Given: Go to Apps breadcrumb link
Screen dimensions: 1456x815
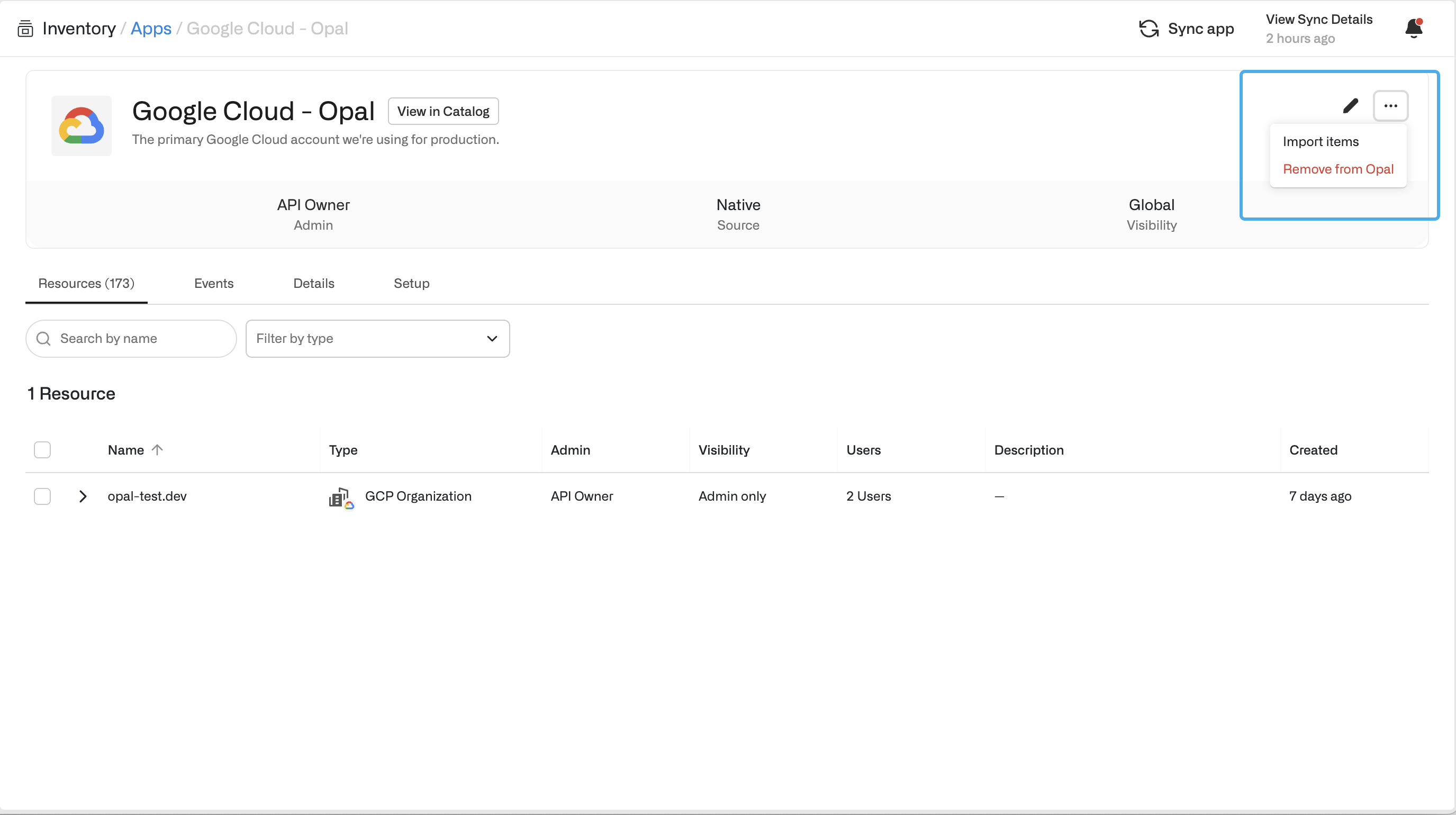Looking at the screenshot, I should pyautogui.click(x=151, y=28).
